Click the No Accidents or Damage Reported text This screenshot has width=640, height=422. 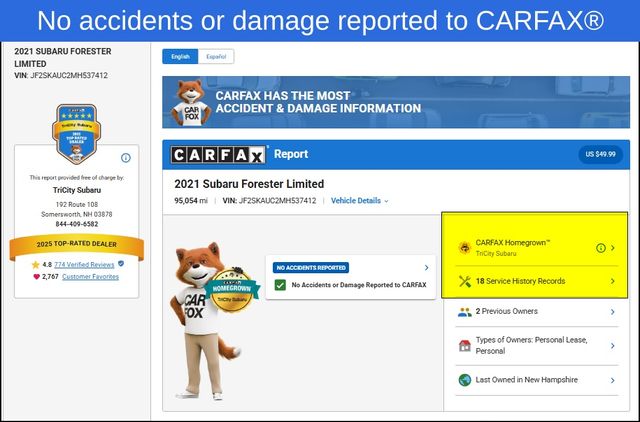click(359, 285)
